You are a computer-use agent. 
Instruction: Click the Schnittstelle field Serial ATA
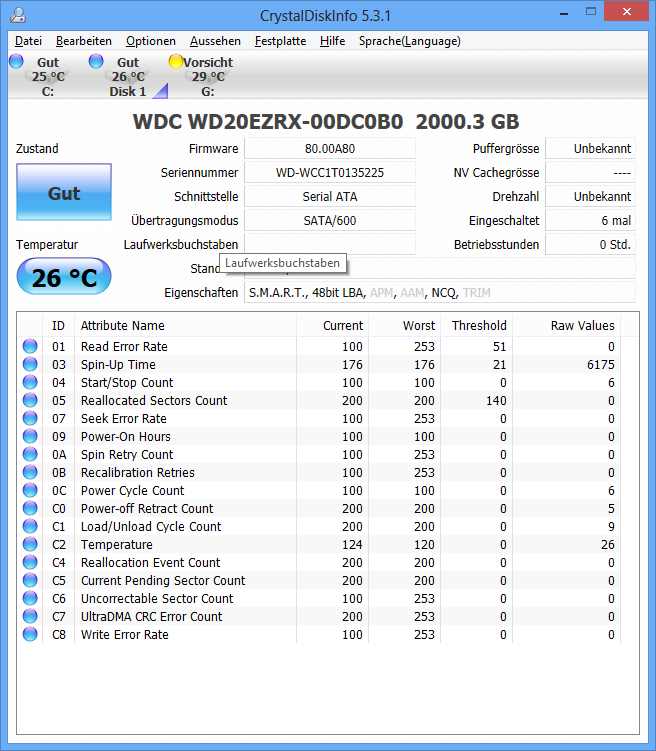click(330, 196)
